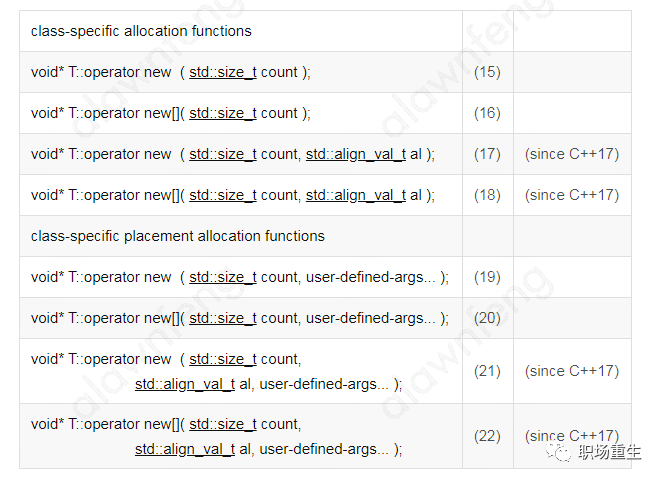This screenshot has height=481, width=663.
Task: Click the (20) overload number
Action: pos(487,318)
